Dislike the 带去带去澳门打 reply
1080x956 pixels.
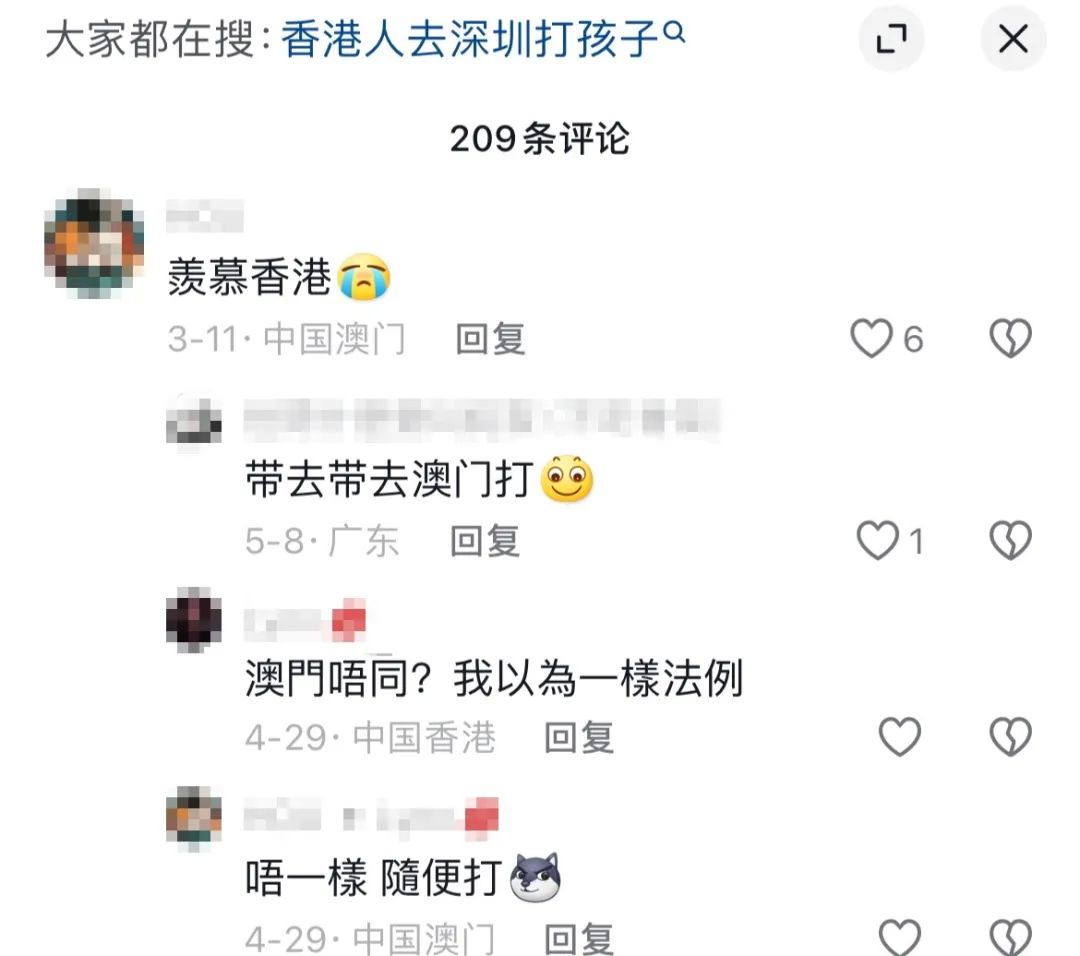(x=1010, y=539)
